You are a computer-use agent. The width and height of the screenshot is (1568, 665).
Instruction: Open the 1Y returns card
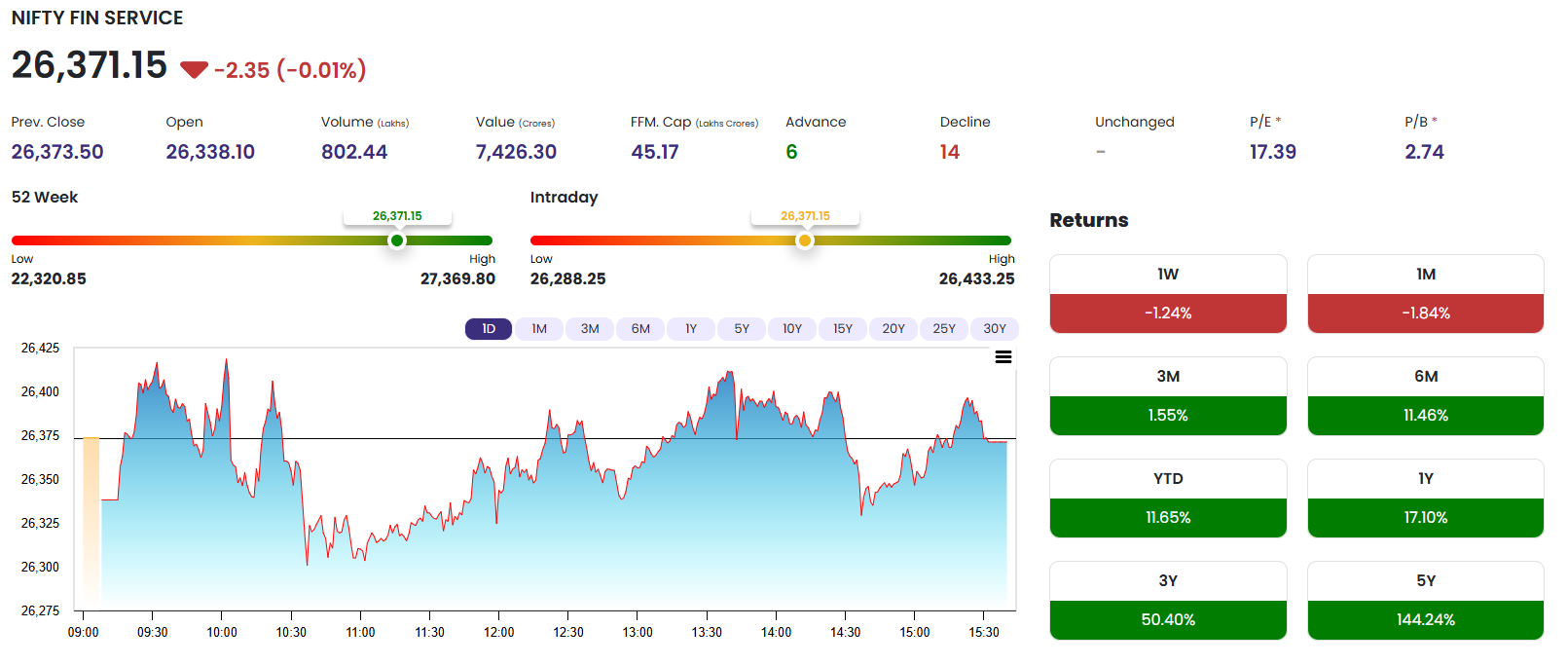[x=1426, y=499]
